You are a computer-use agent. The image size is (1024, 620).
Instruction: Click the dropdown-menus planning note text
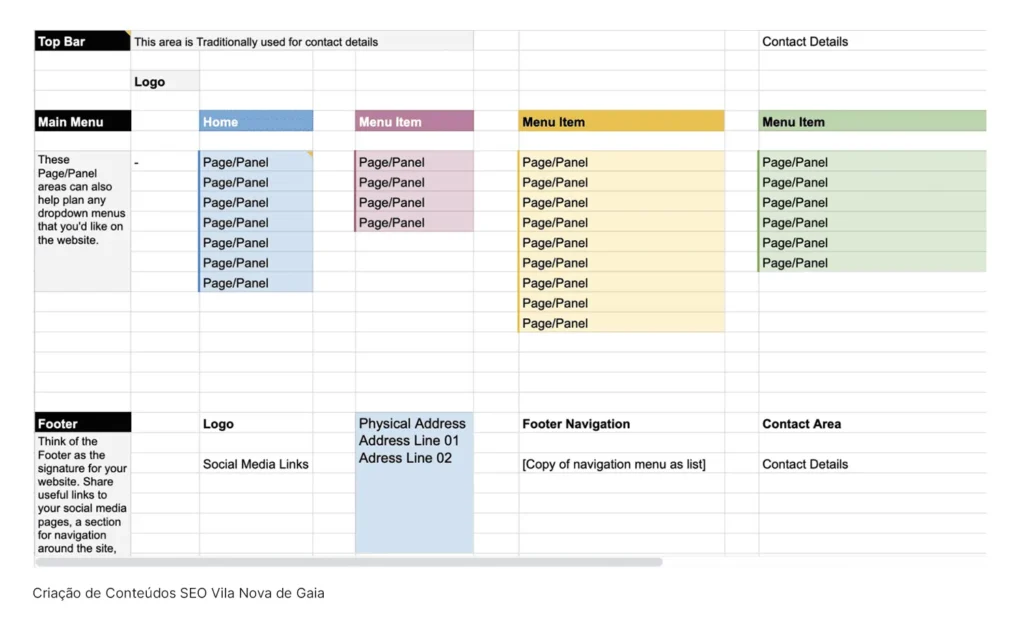[x=82, y=200]
